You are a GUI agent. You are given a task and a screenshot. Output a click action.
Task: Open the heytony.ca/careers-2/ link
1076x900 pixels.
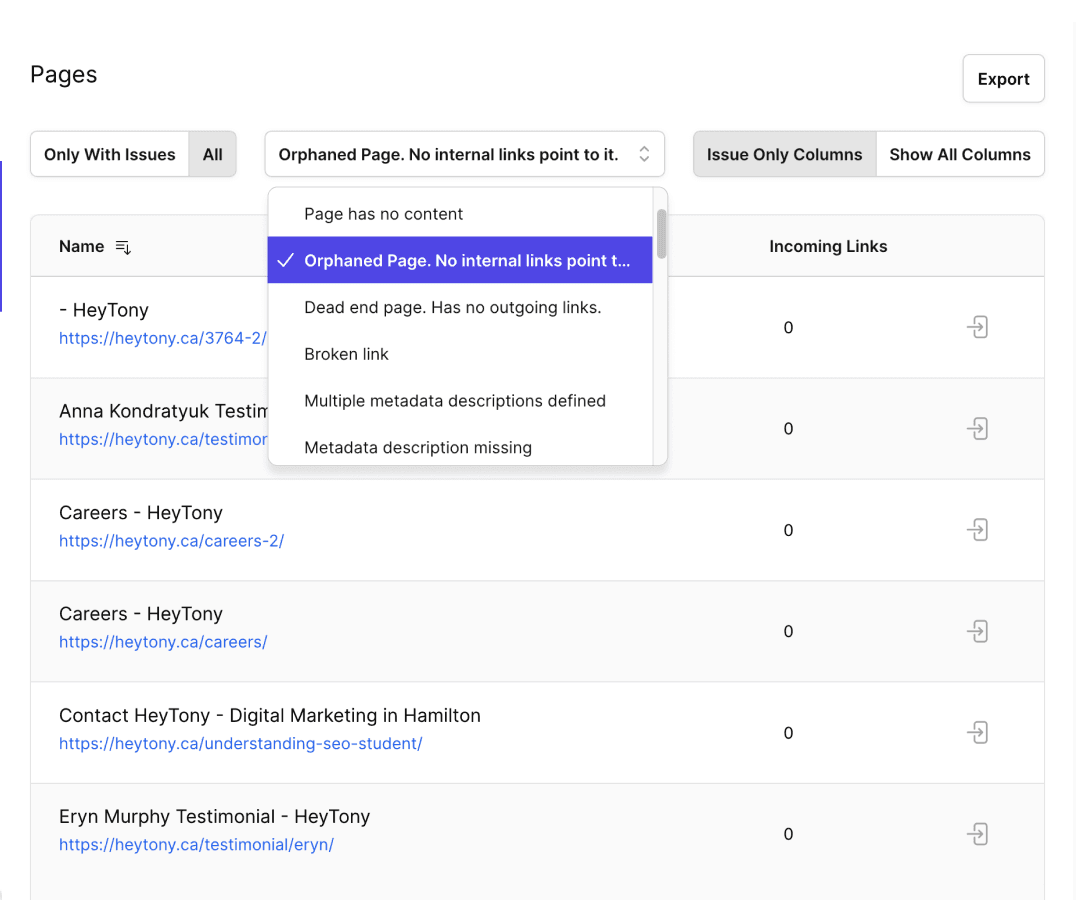click(171, 541)
